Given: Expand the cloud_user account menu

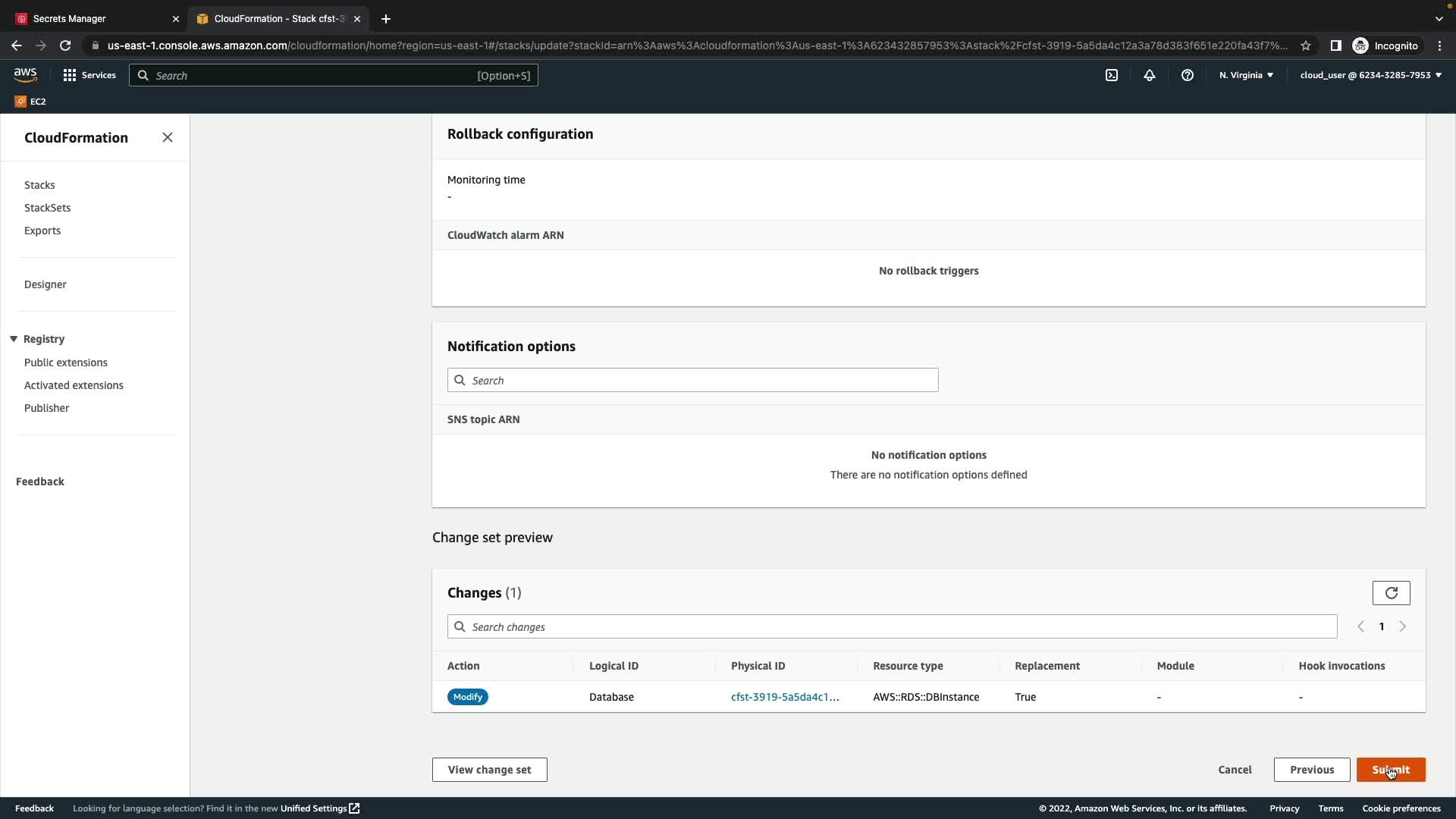Looking at the screenshot, I should [x=1370, y=75].
